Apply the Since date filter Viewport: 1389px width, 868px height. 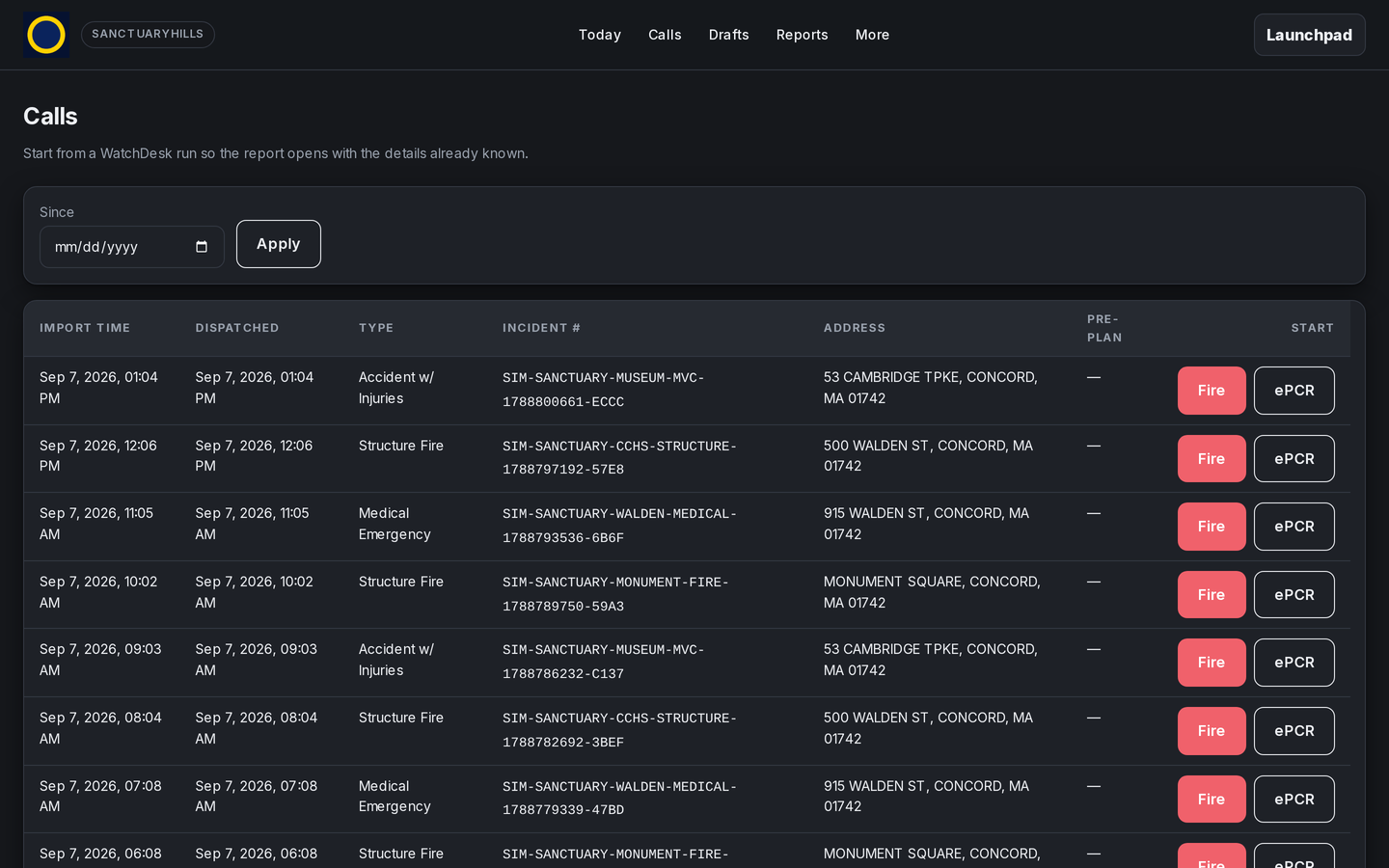pos(279,244)
